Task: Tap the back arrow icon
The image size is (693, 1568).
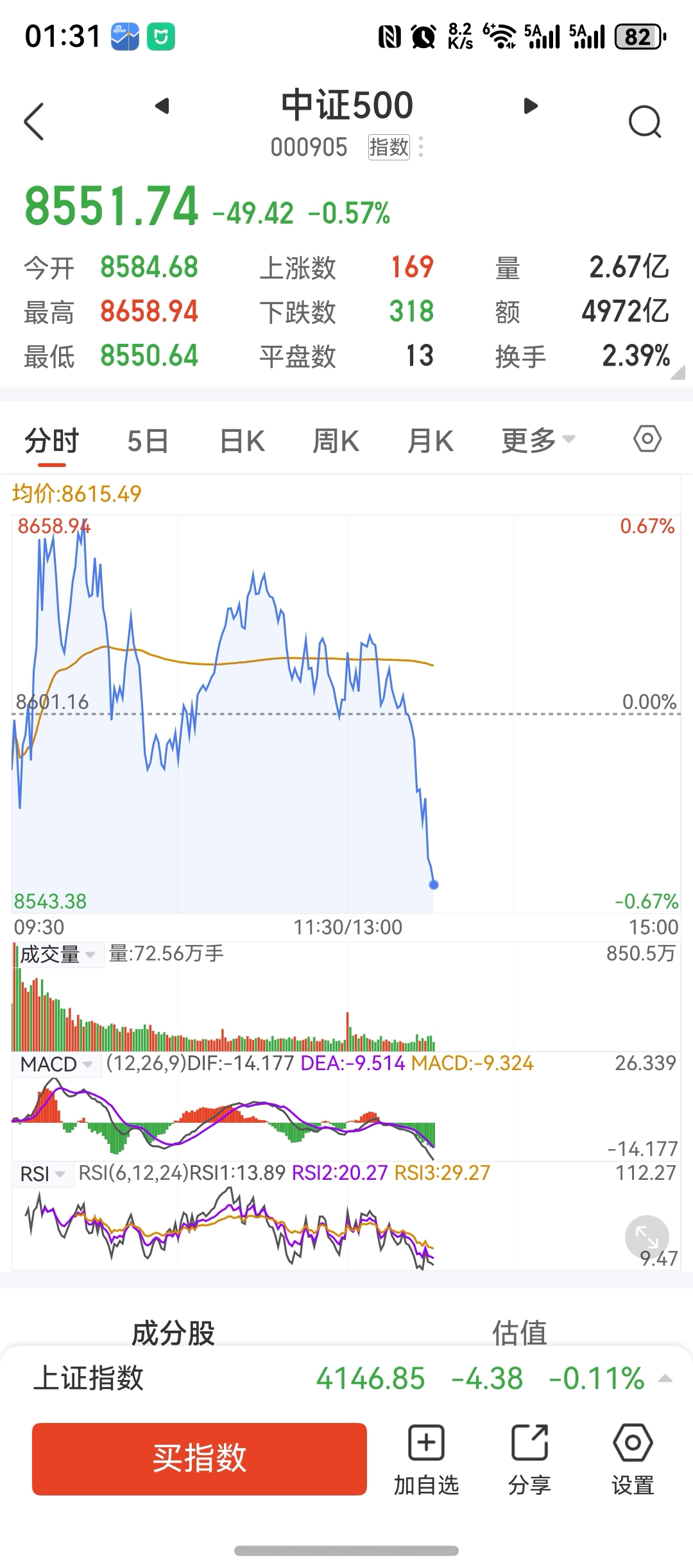Action: (34, 121)
